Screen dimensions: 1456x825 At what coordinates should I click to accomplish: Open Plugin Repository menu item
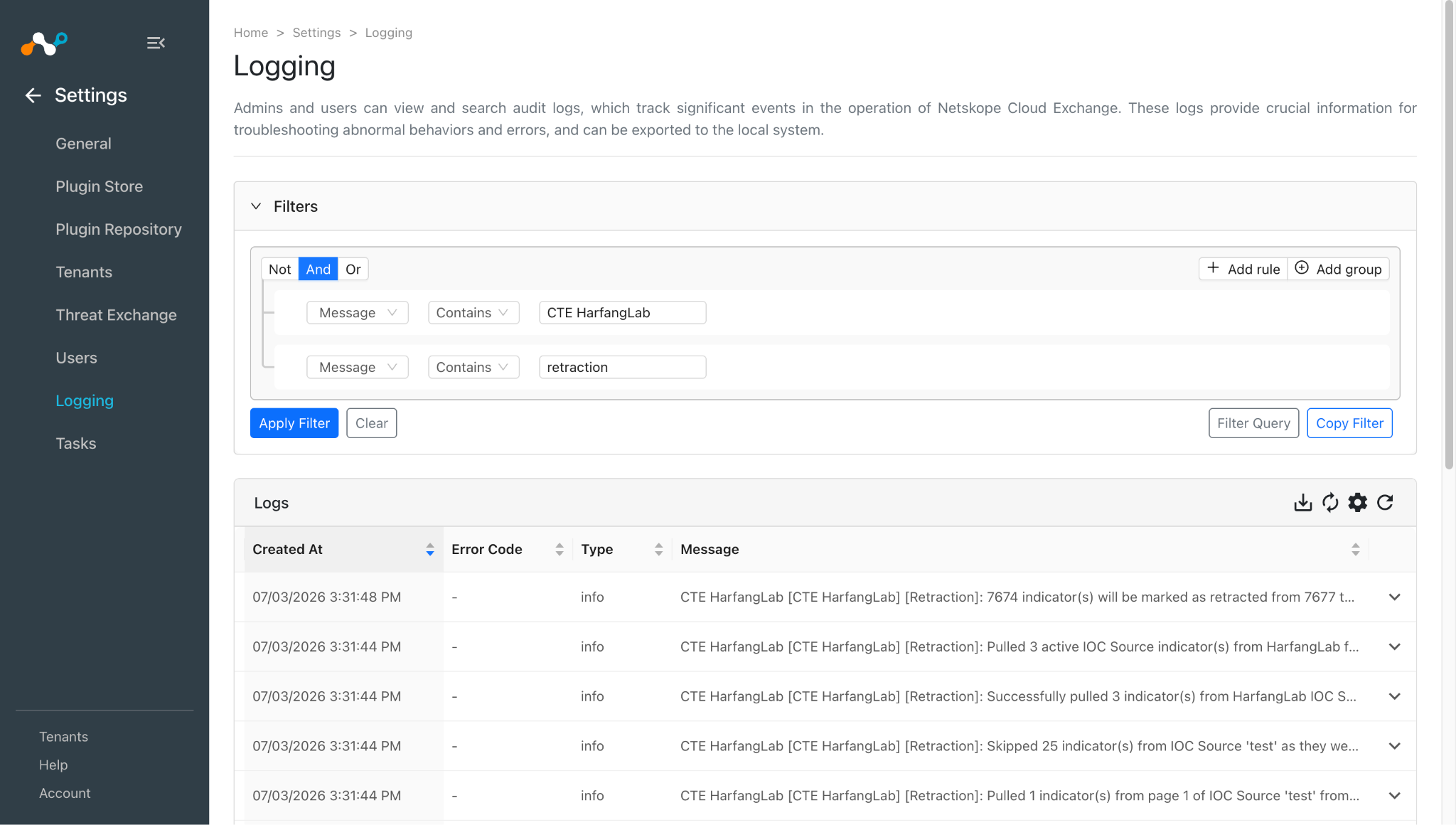click(119, 229)
